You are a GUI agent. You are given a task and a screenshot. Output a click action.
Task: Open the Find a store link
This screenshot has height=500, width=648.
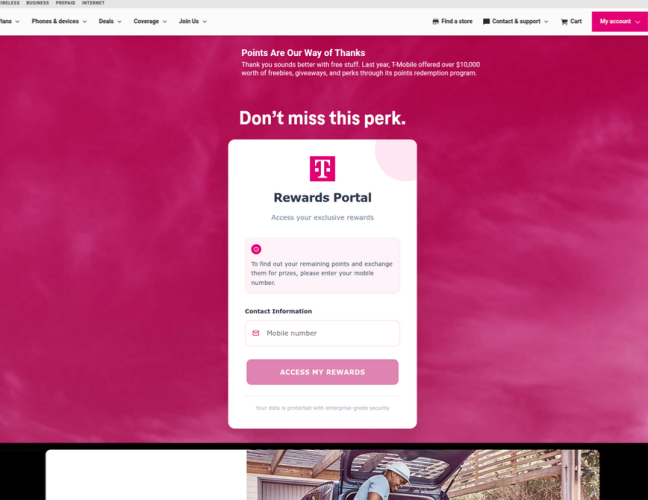click(452, 21)
